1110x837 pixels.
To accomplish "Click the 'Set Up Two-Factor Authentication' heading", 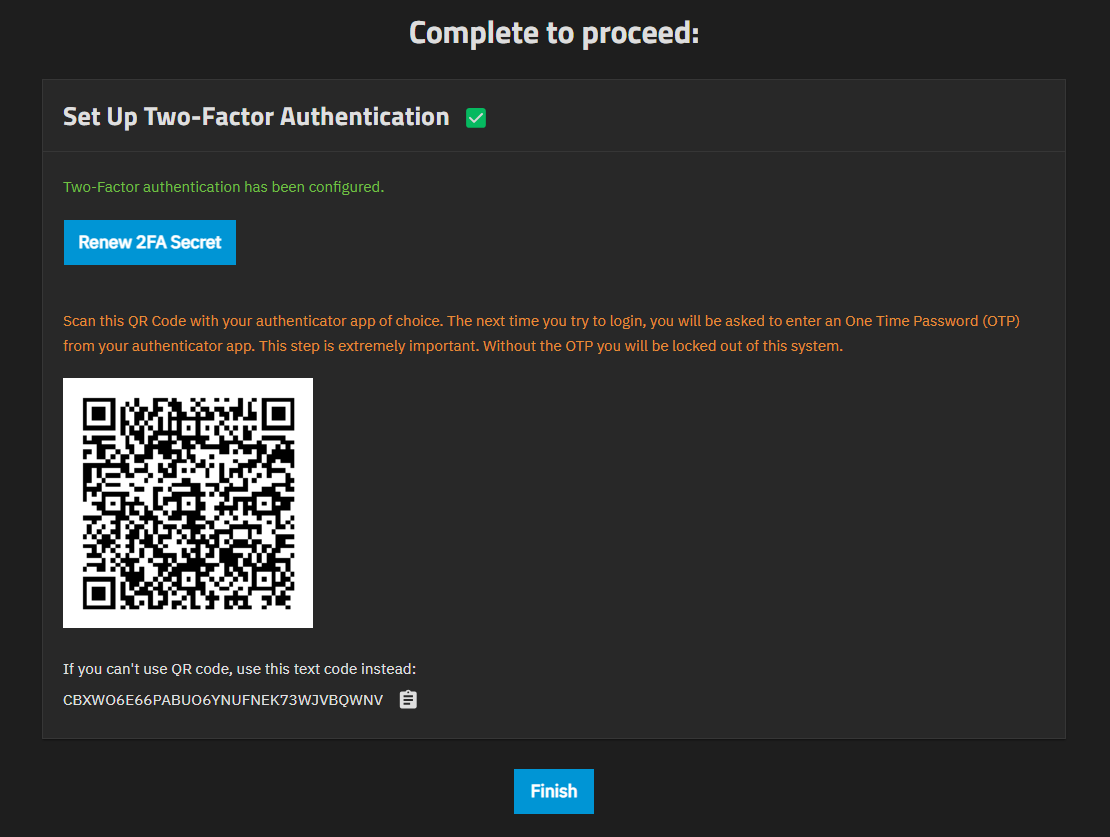I will coord(256,117).
